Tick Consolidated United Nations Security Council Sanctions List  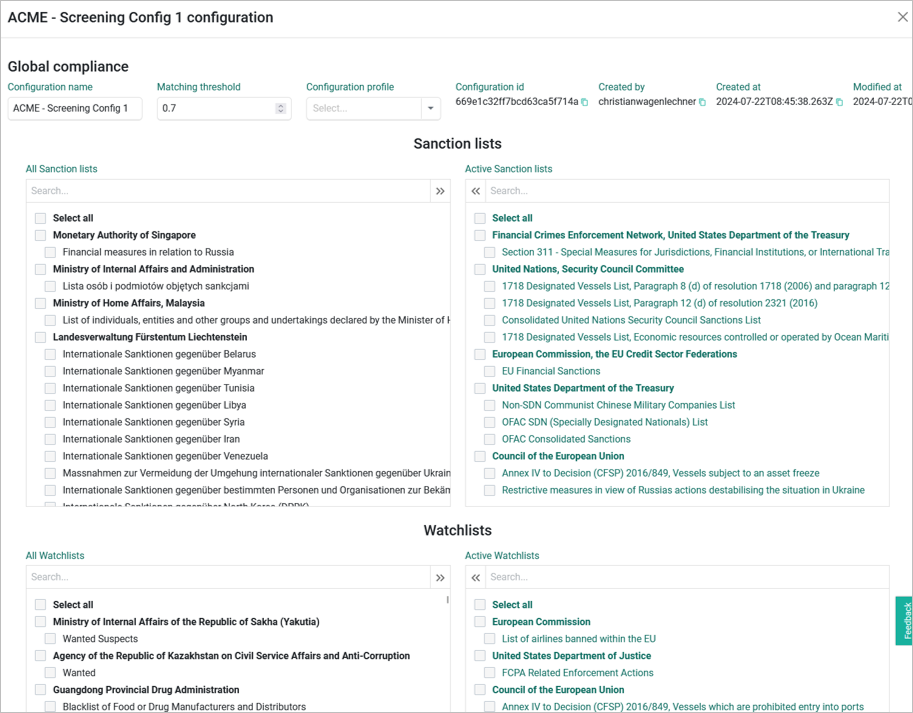(490, 320)
